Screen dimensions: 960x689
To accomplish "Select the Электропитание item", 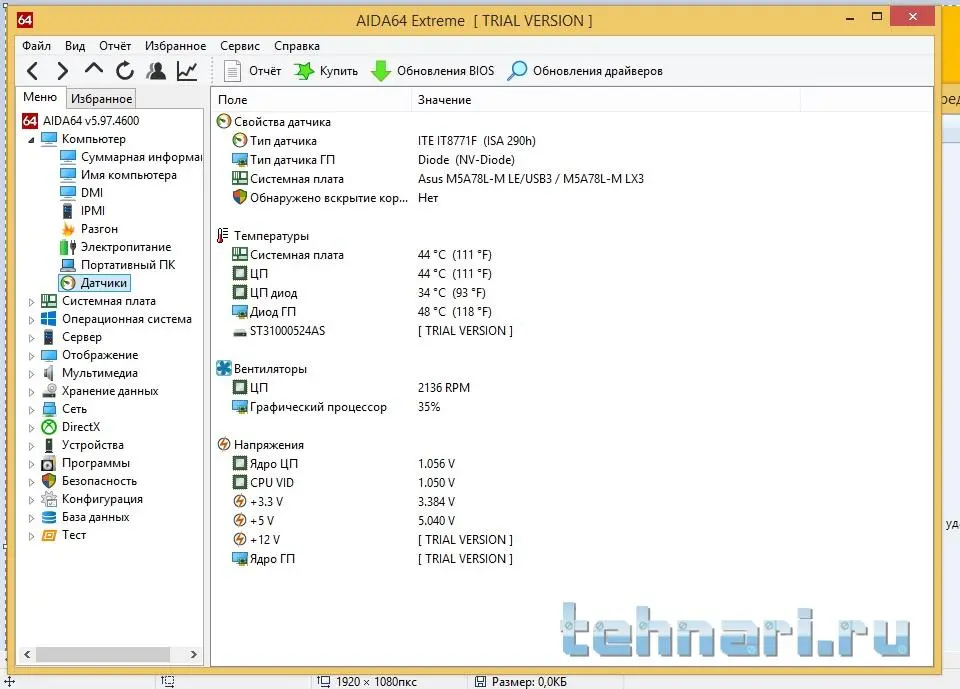I will point(116,247).
